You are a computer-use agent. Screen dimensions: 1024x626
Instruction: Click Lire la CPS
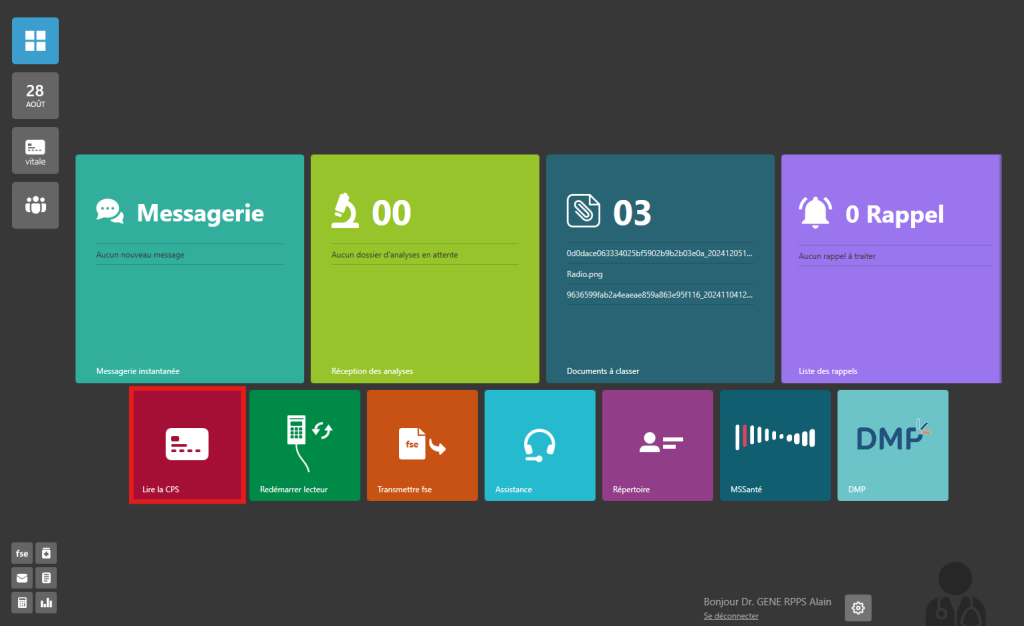(186, 445)
